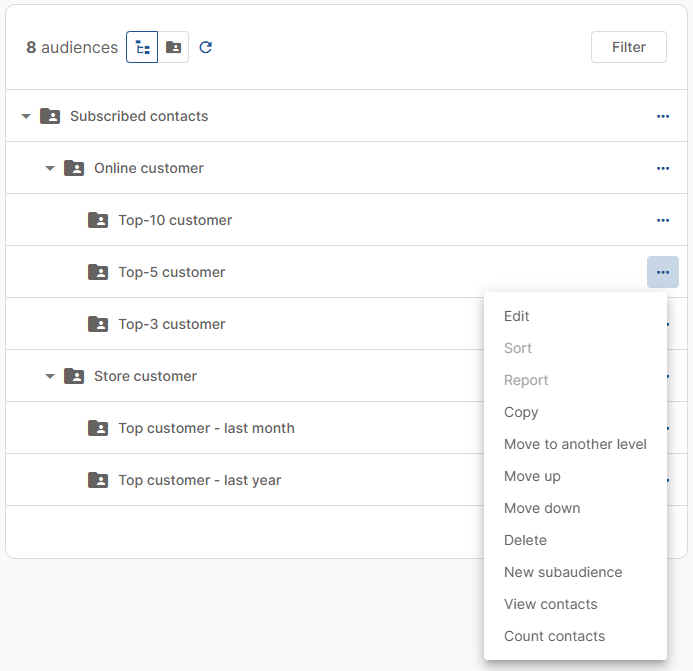Viewport: 693px width, 671px height.
Task: Open the Filter panel
Action: coord(628,47)
